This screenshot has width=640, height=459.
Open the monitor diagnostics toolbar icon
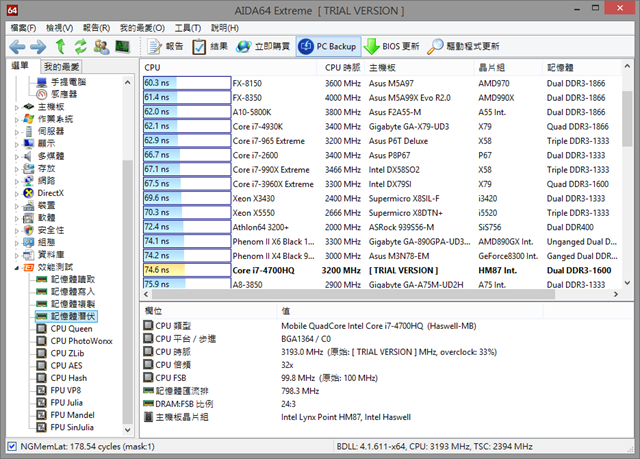click(122, 47)
